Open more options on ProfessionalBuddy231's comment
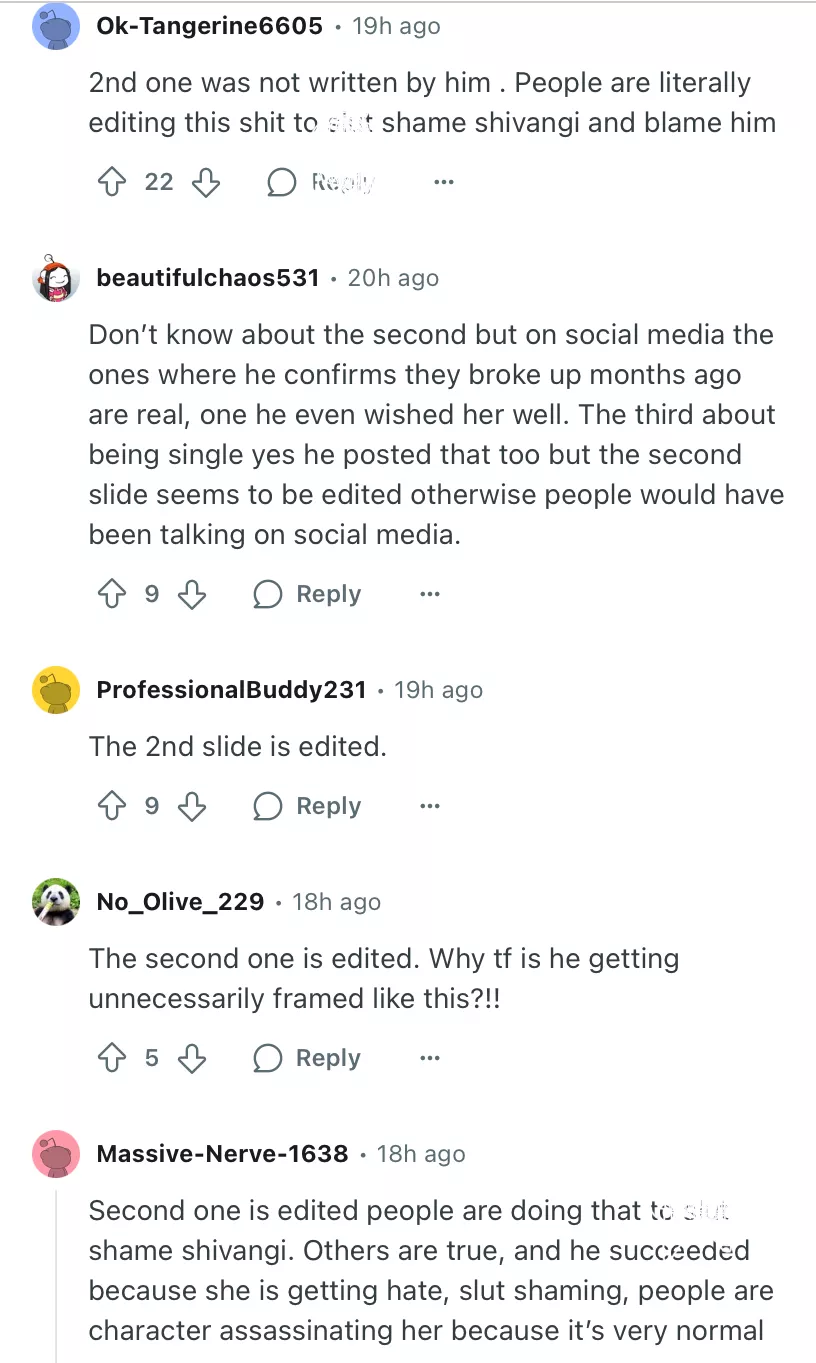816x1363 pixels. coord(430,806)
